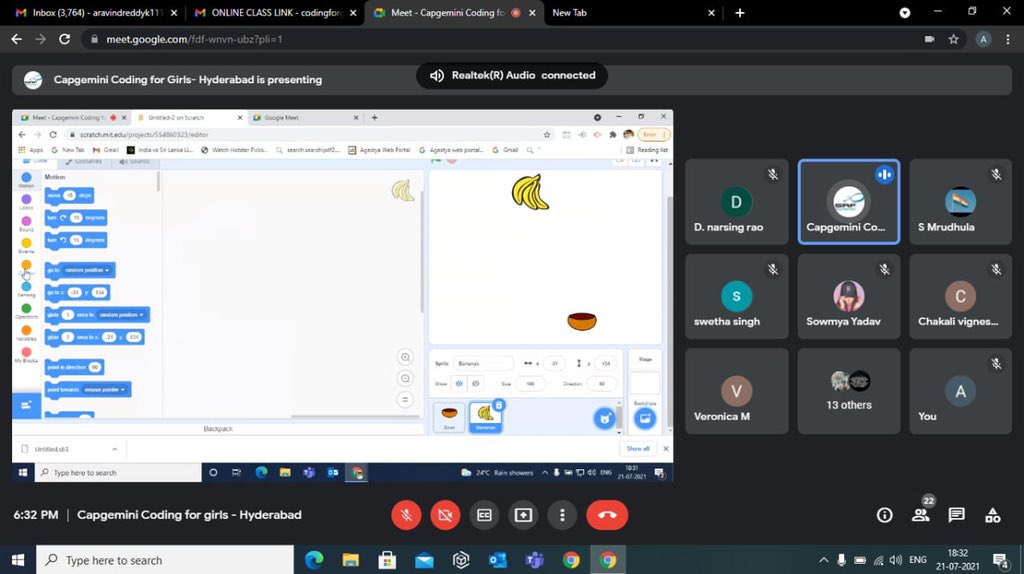
Task: Select the Looks blocks category
Action: click(x=26, y=202)
